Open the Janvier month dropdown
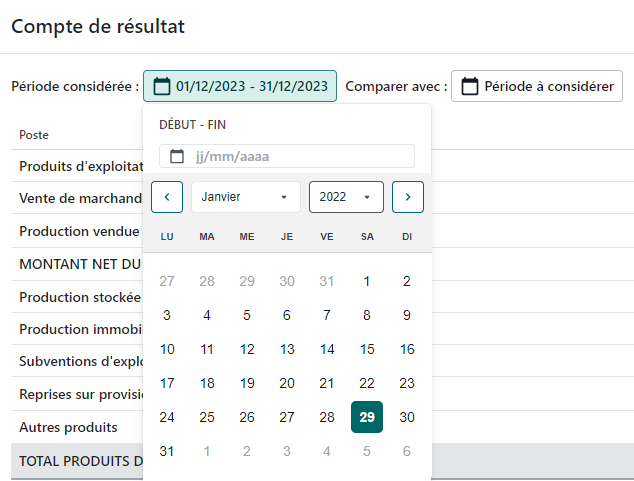Image resolution: width=634 pixels, height=481 pixels. pos(245,197)
